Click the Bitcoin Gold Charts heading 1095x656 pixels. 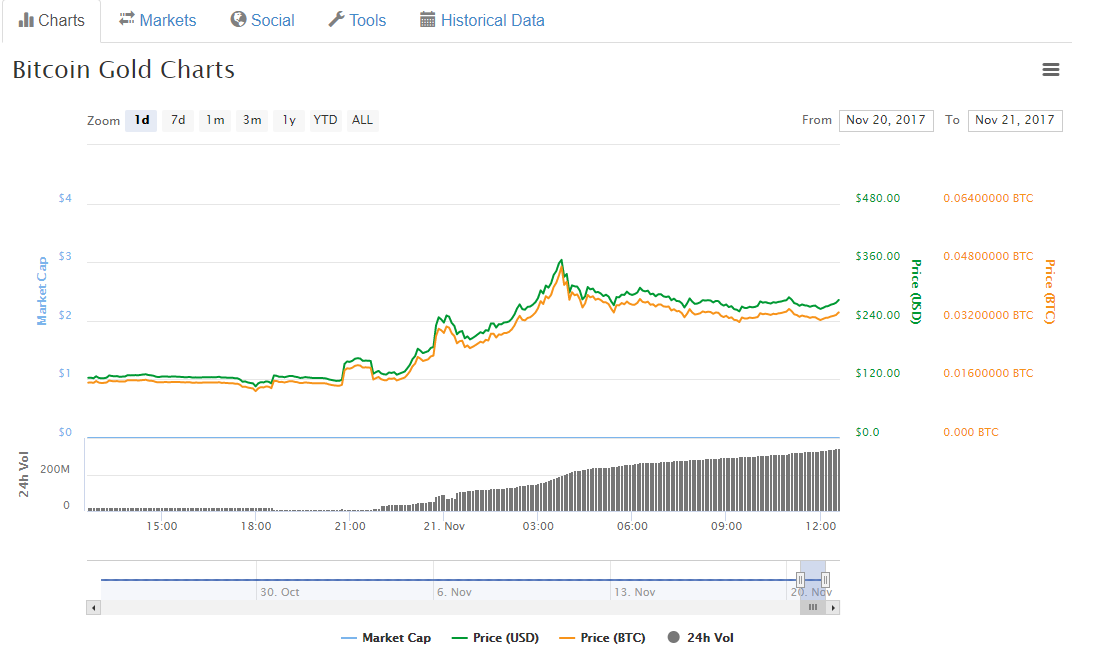[x=124, y=70]
